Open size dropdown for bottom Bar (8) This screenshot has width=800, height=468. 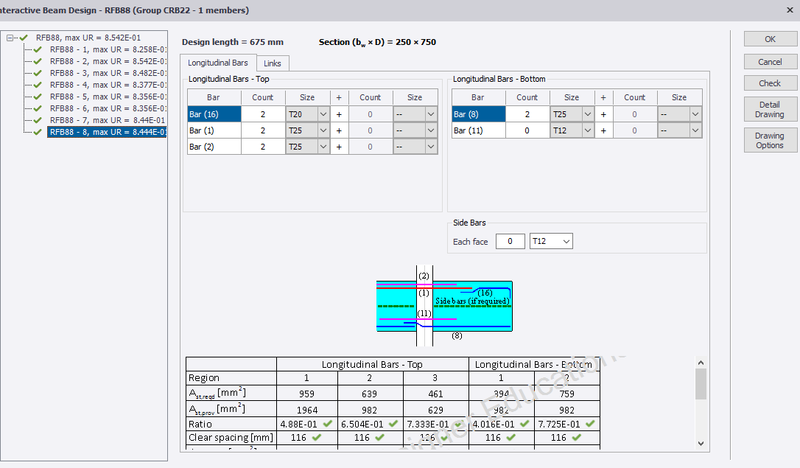tap(588, 114)
